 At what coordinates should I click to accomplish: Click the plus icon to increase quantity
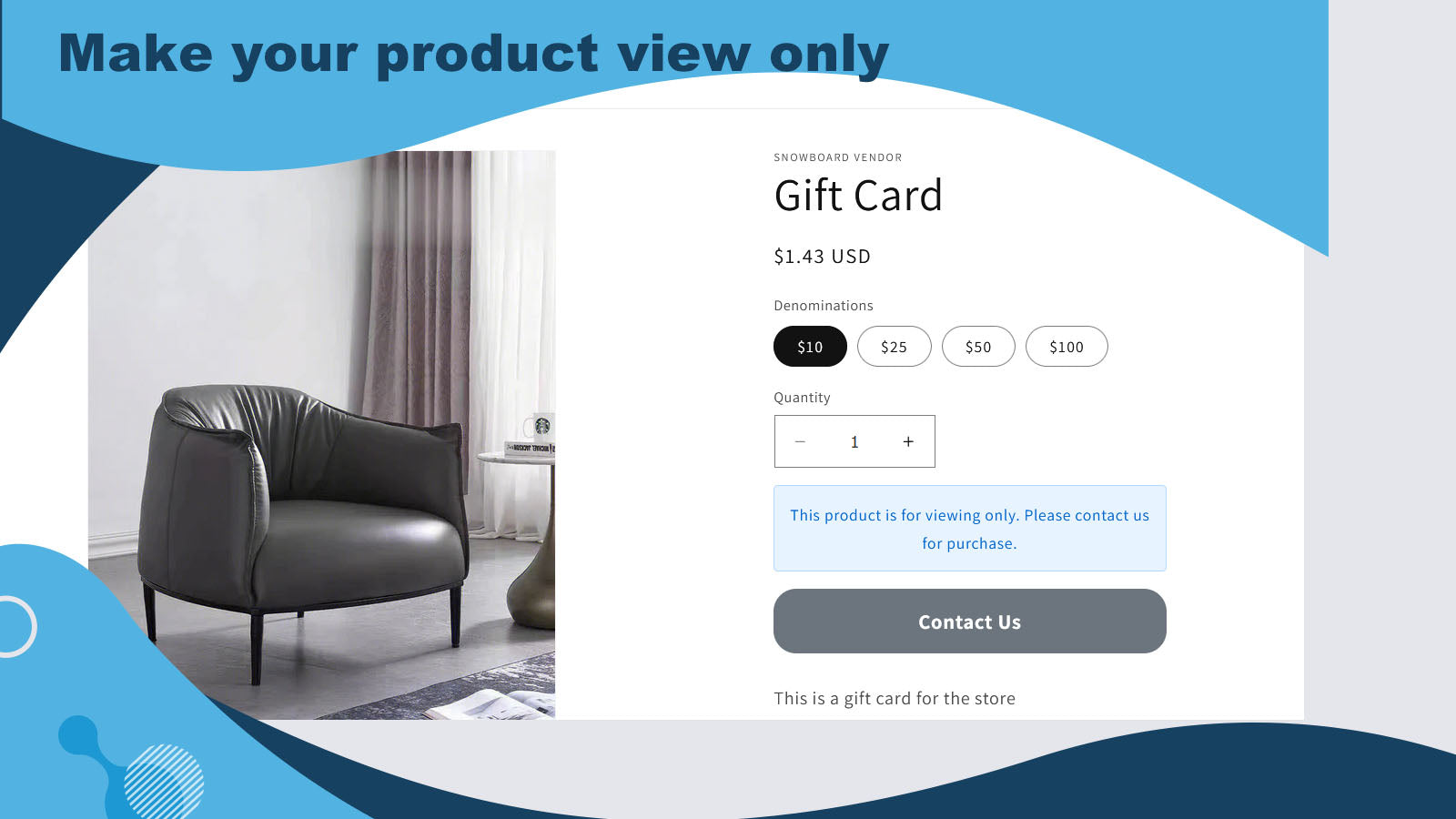908,441
